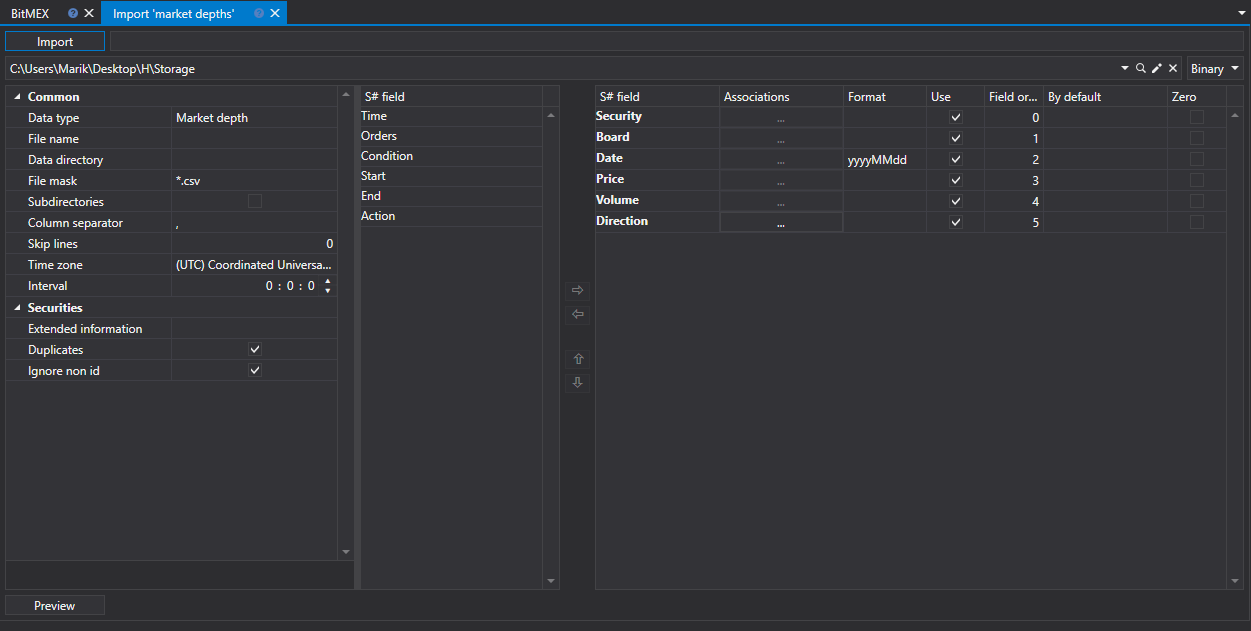Screen dimensions: 1251x631
Task: Select Start in the available fields list
Action: pos(450,176)
